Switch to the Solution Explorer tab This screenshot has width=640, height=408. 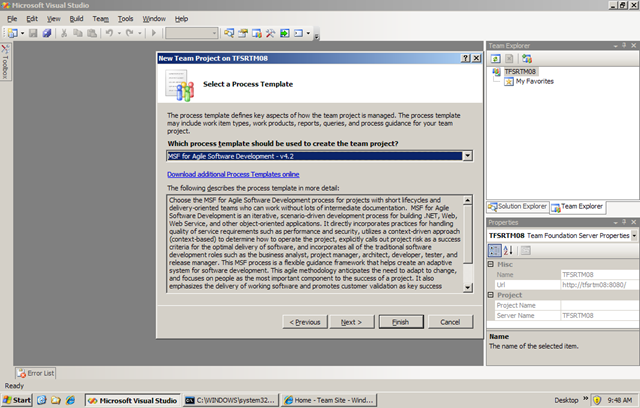tap(518, 206)
